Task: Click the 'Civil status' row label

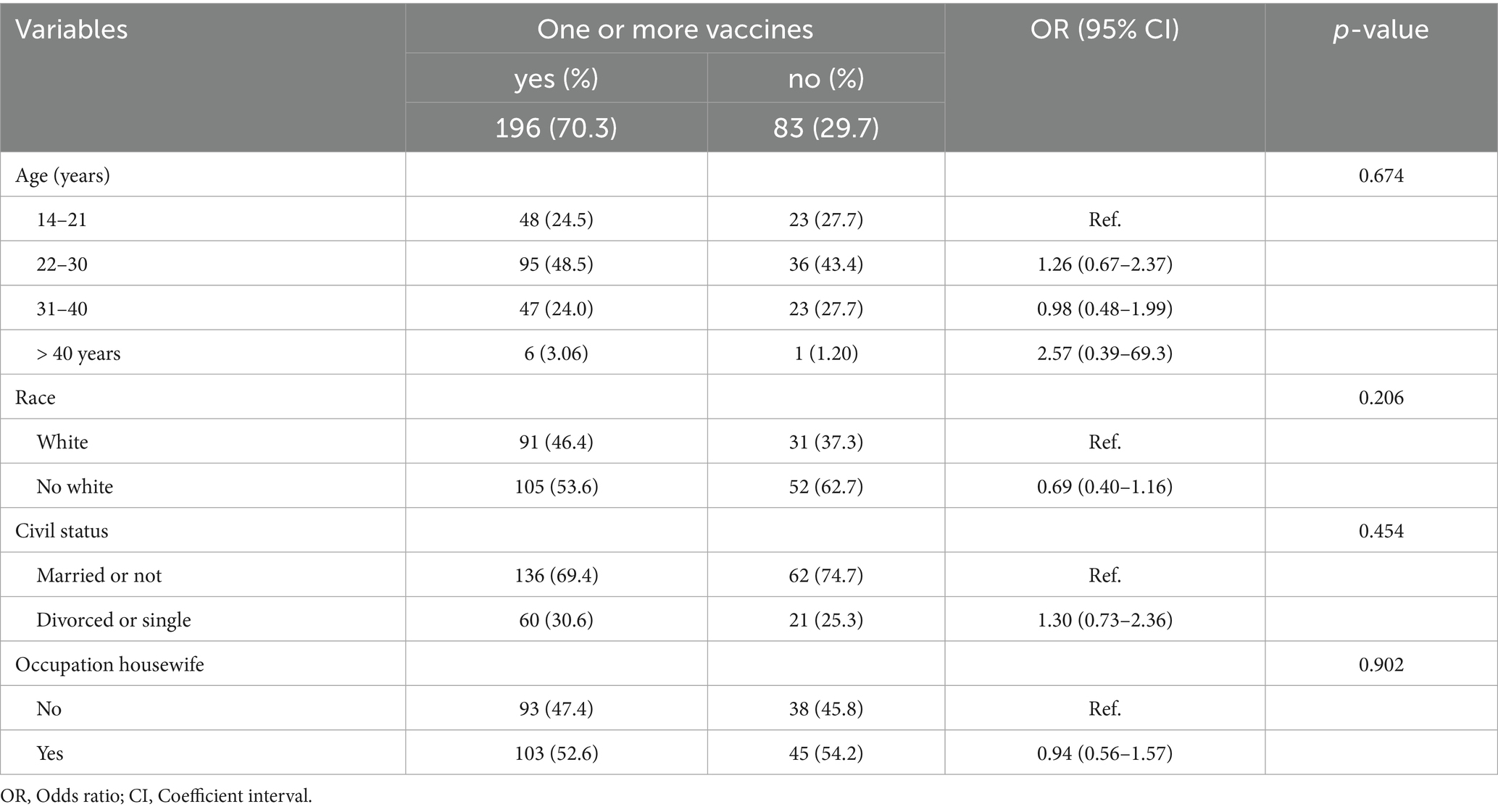Action: pyautogui.click(x=62, y=531)
